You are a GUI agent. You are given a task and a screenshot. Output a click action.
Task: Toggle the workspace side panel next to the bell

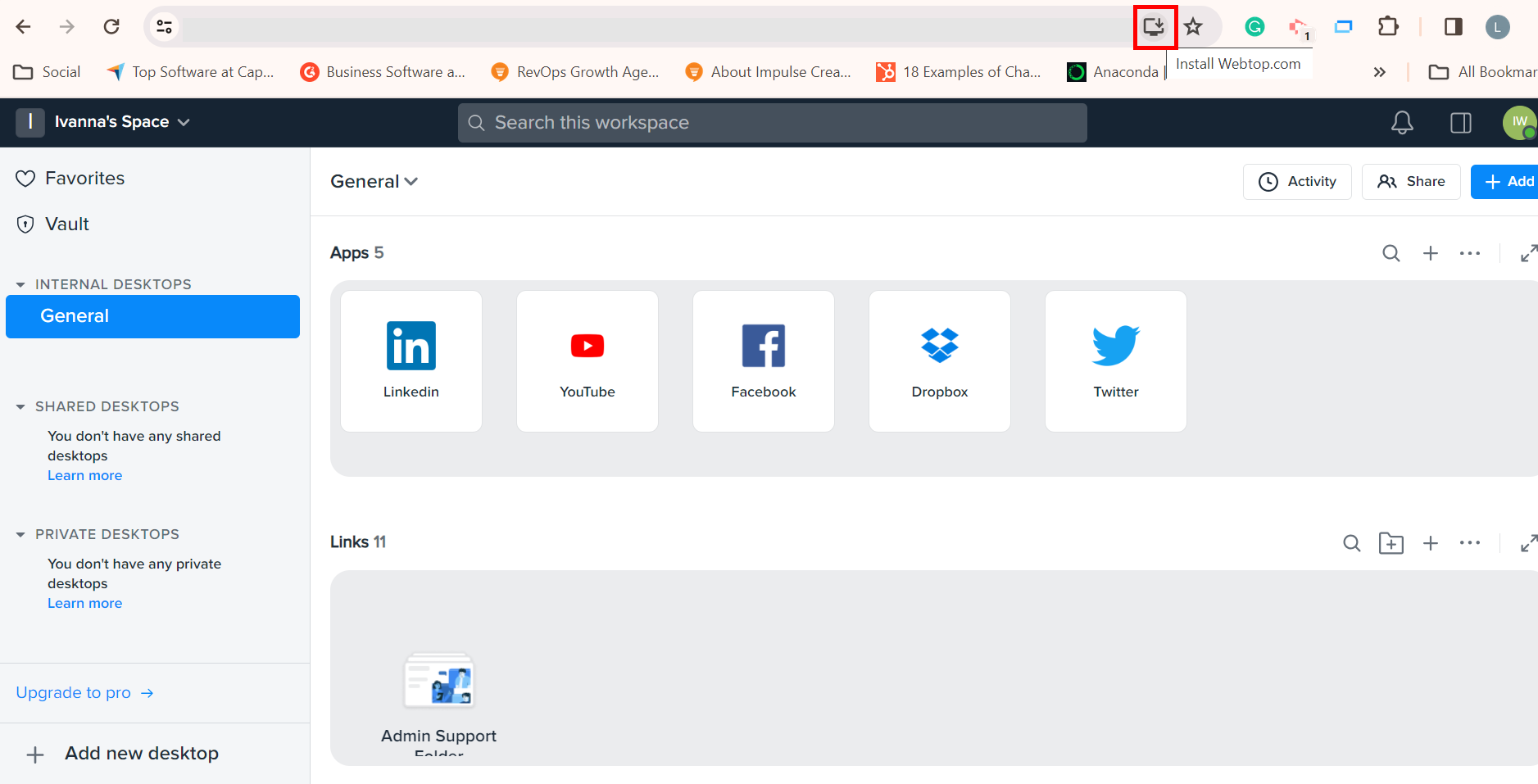(x=1460, y=122)
